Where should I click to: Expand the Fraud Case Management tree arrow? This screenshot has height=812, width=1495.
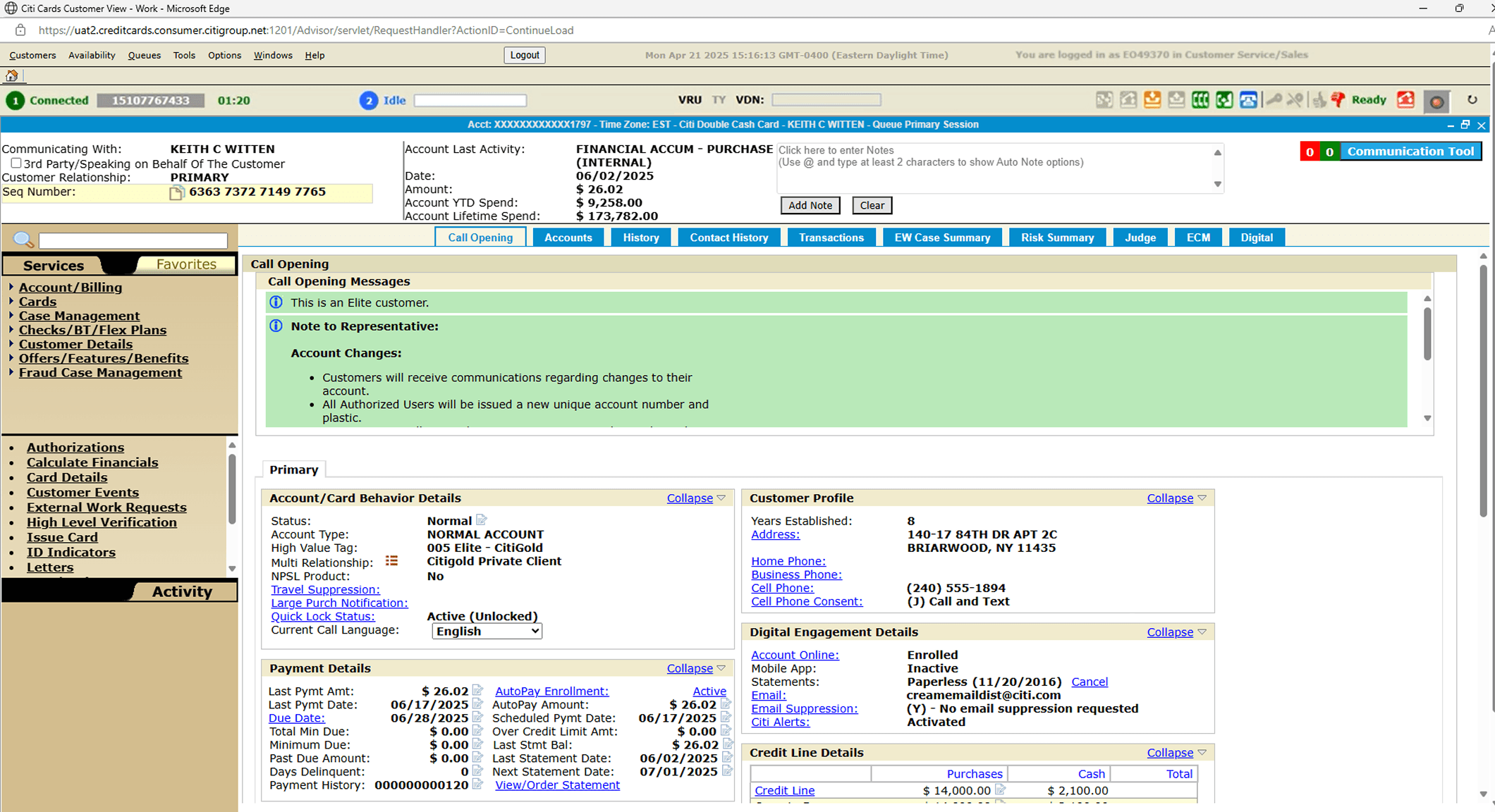pos(11,372)
